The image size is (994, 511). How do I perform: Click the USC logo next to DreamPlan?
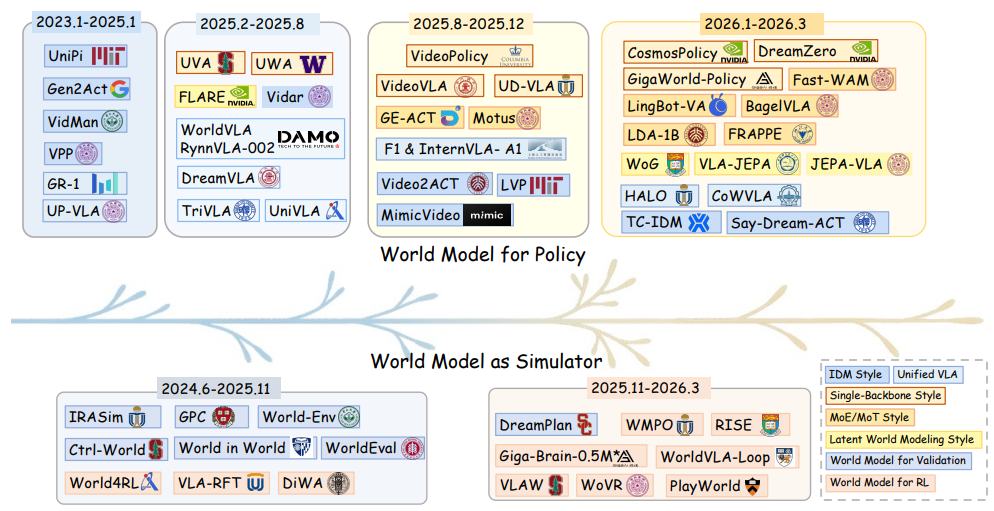pyautogui.click(x=584, y=425)
